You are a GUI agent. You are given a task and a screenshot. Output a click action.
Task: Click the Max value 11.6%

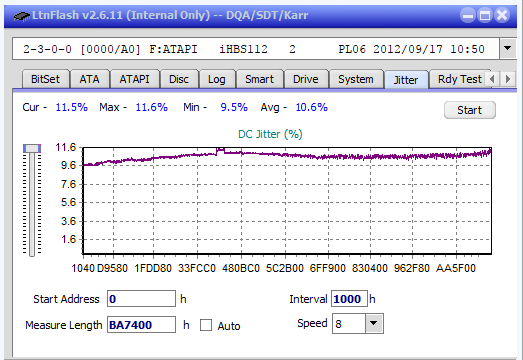tap(151, 107)
